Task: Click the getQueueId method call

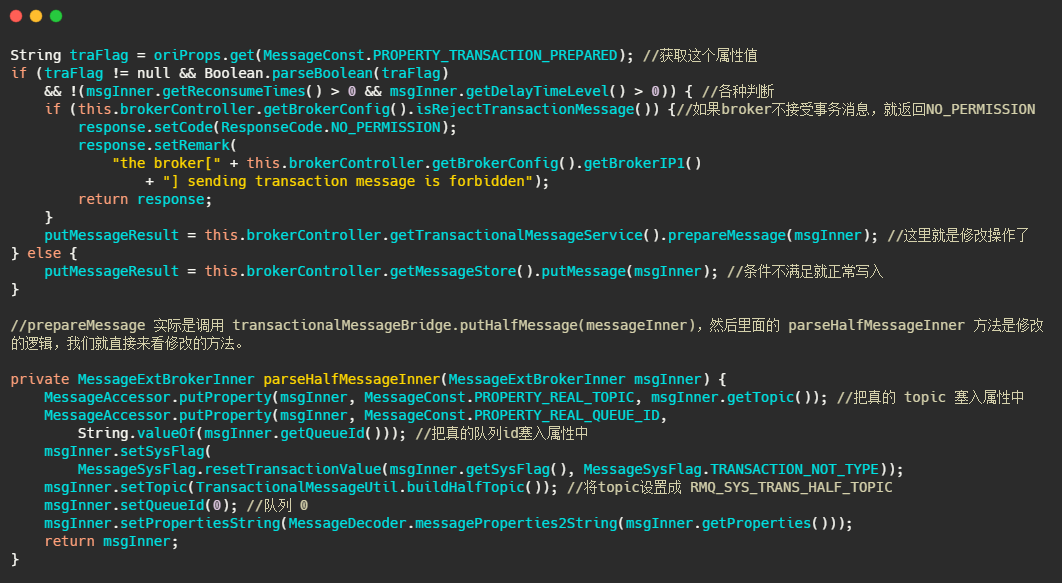Action: click(322, 433)
